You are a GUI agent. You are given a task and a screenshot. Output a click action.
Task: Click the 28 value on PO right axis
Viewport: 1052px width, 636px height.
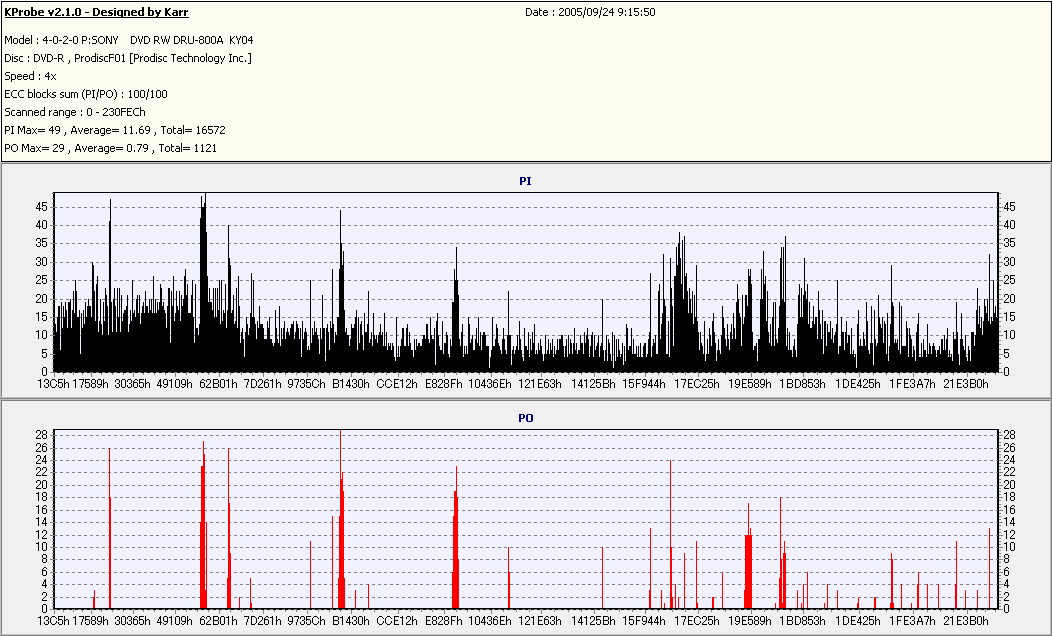(1009, 435)
